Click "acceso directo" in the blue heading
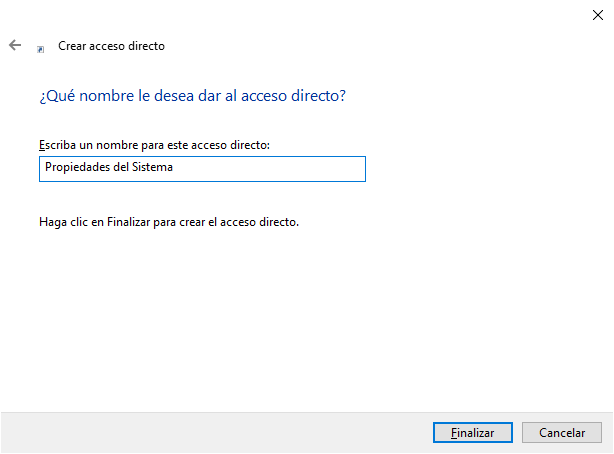Image resolution: width=614 pixels, height=454 pixels. (298, 96)
